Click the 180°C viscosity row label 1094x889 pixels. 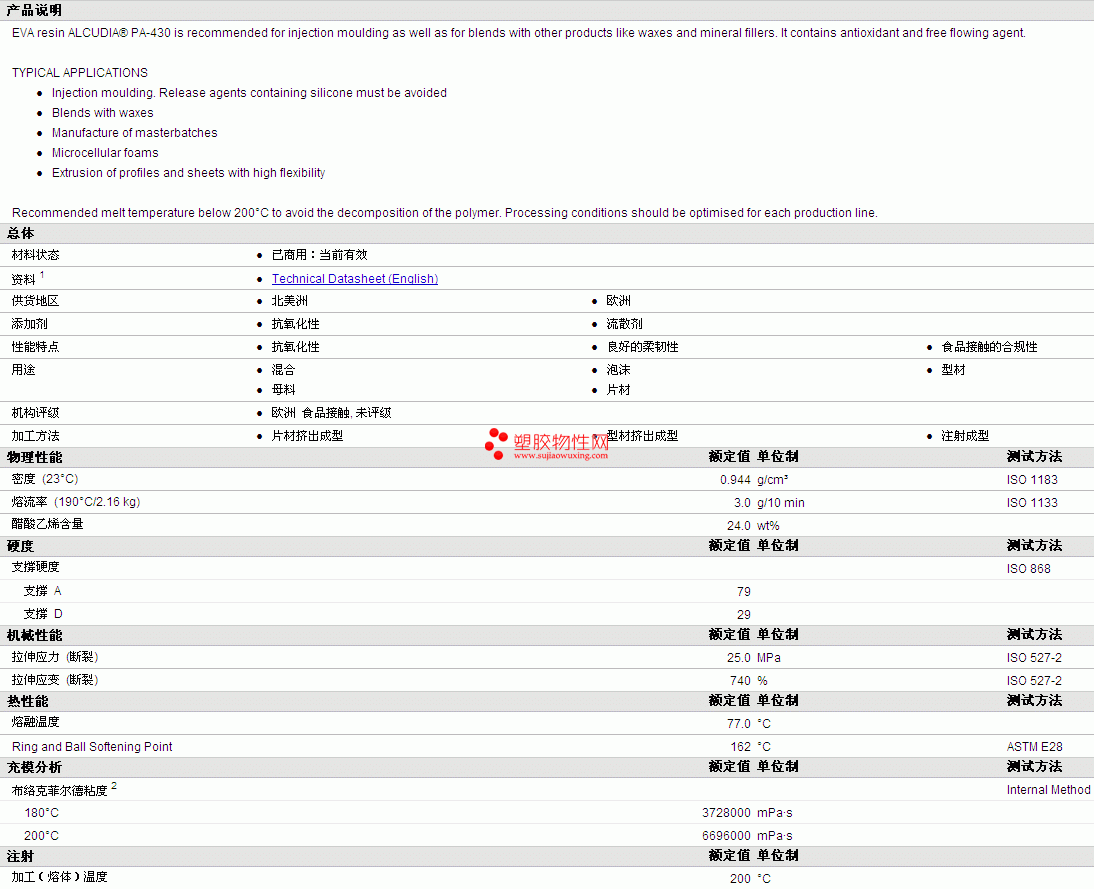pos(42,813)
